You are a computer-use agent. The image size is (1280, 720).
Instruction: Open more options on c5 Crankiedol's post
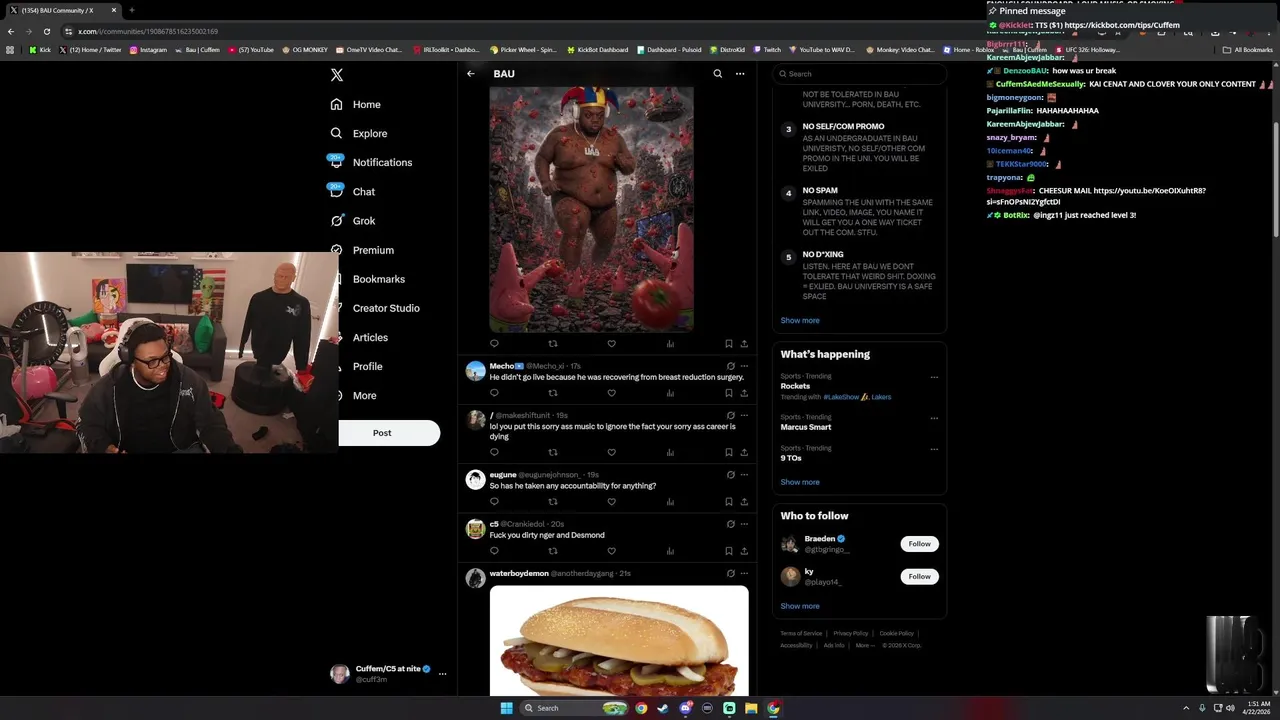[744, 524]
